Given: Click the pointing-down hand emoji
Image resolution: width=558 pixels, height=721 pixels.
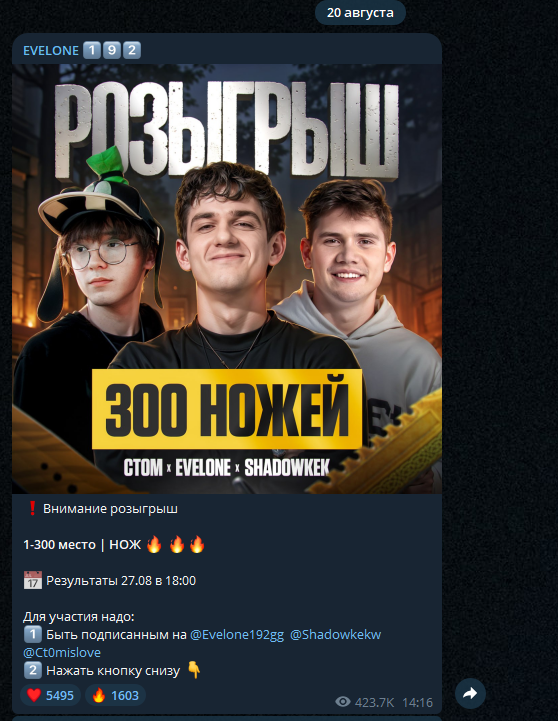Looking at the screenshot, I should coord(194,670).
